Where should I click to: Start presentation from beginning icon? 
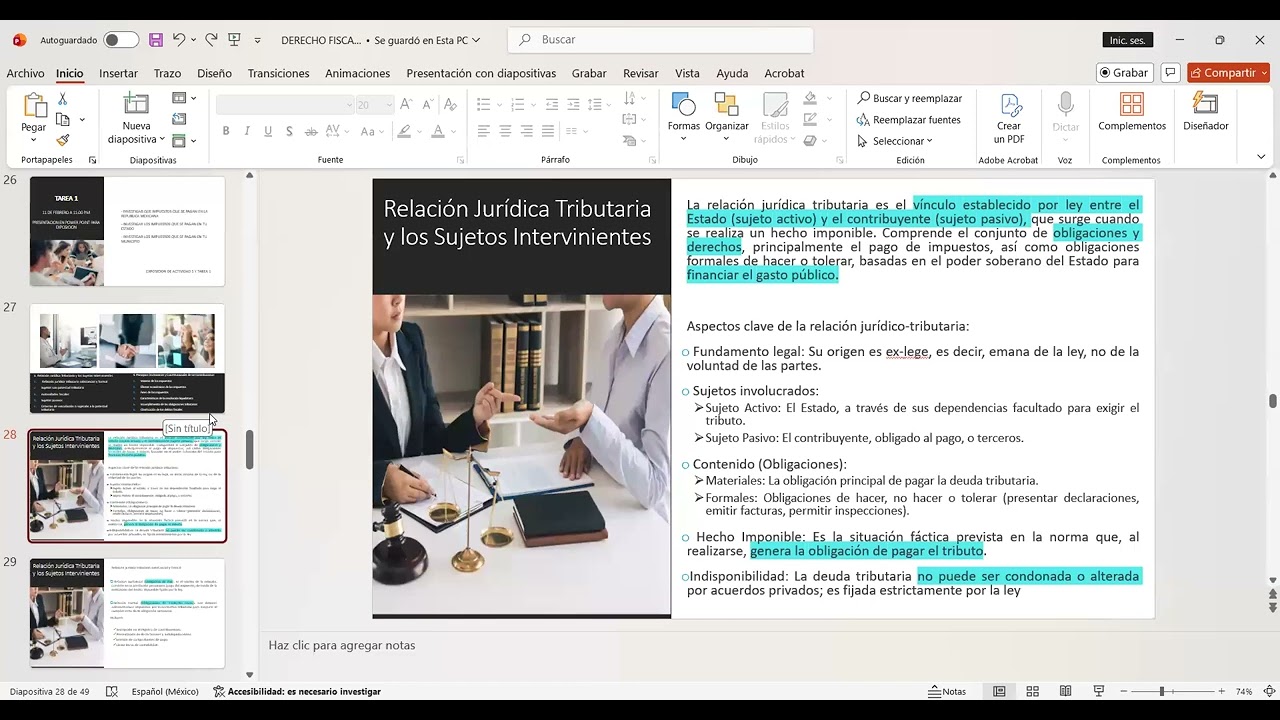[x=235, y=40]
